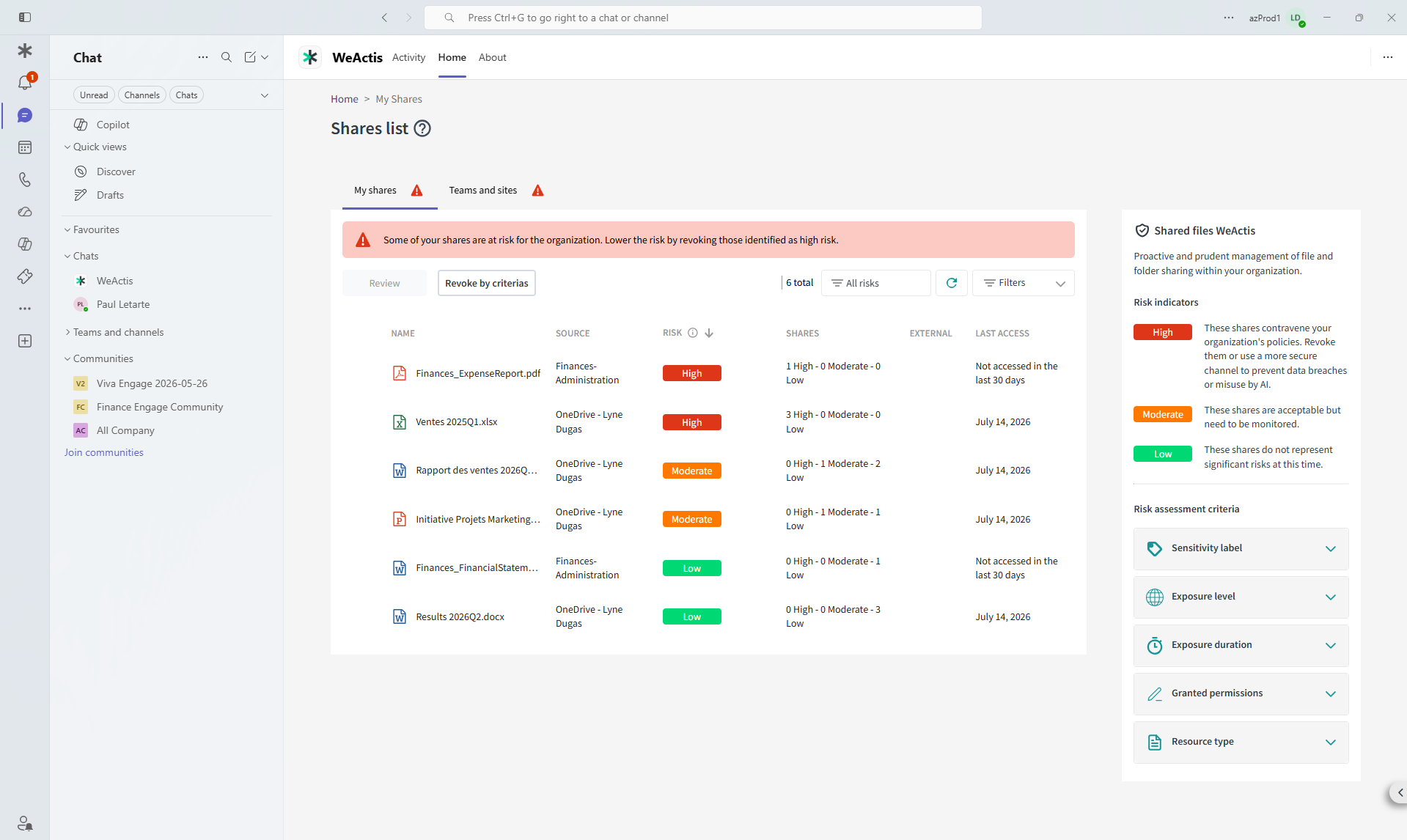
Task: Click Moderate badge for Initiative Projets Marketing
Action: 691,519
